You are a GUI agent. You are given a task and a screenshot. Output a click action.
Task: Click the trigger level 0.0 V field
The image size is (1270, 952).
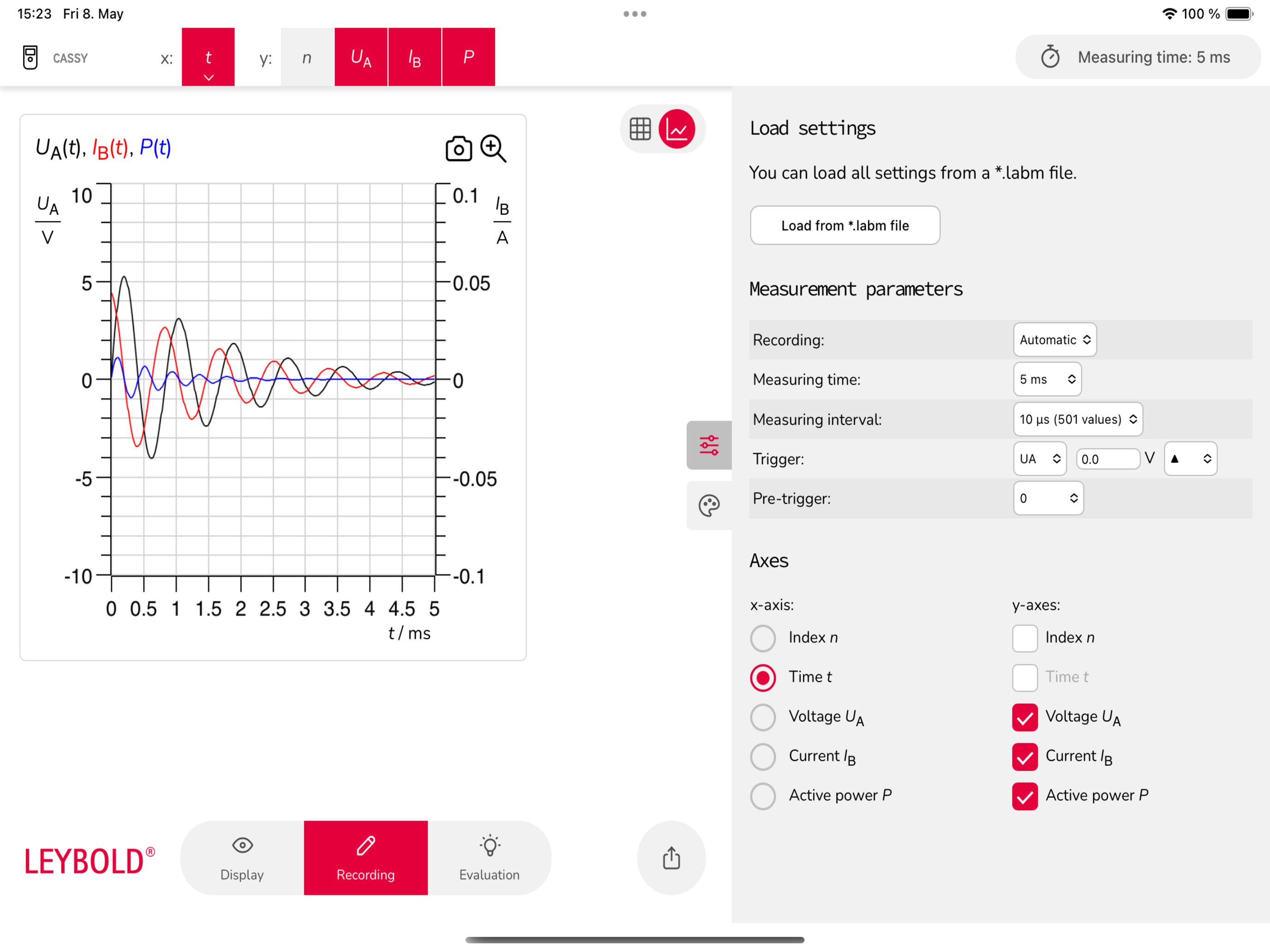1108,459
